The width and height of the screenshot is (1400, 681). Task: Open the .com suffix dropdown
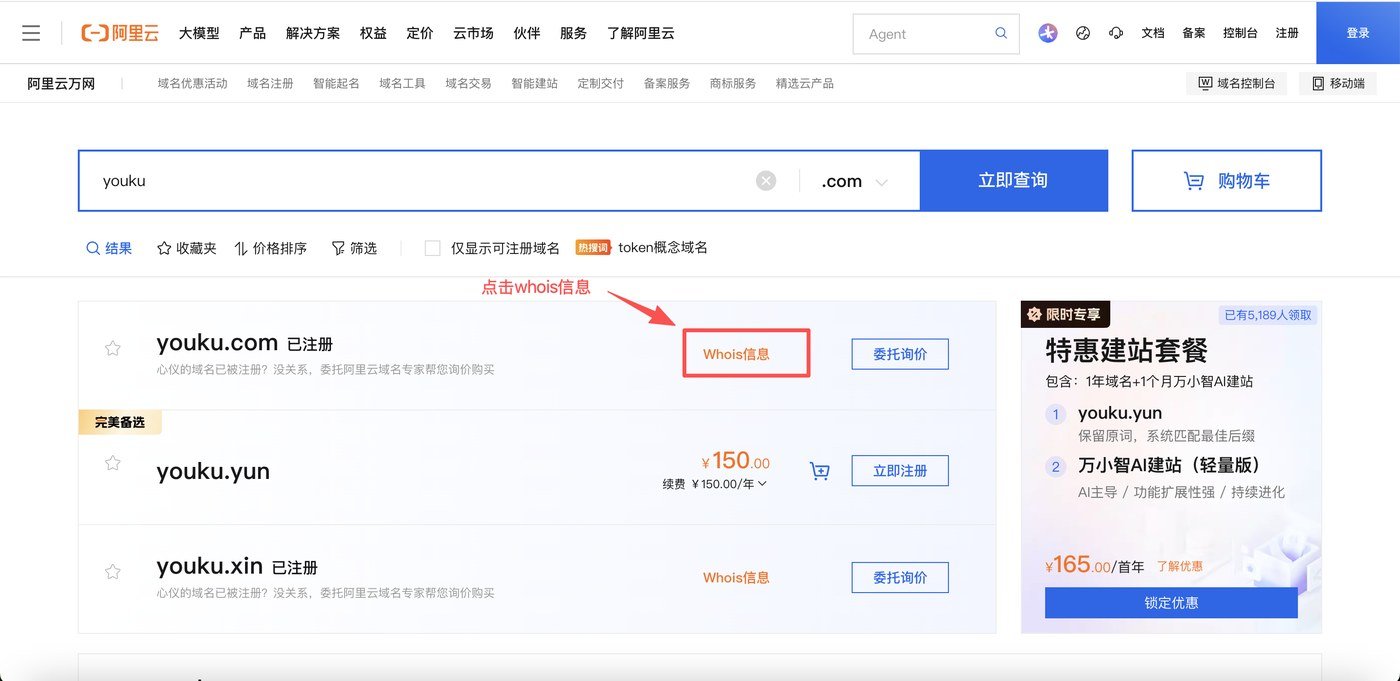[x=855, y=182]
